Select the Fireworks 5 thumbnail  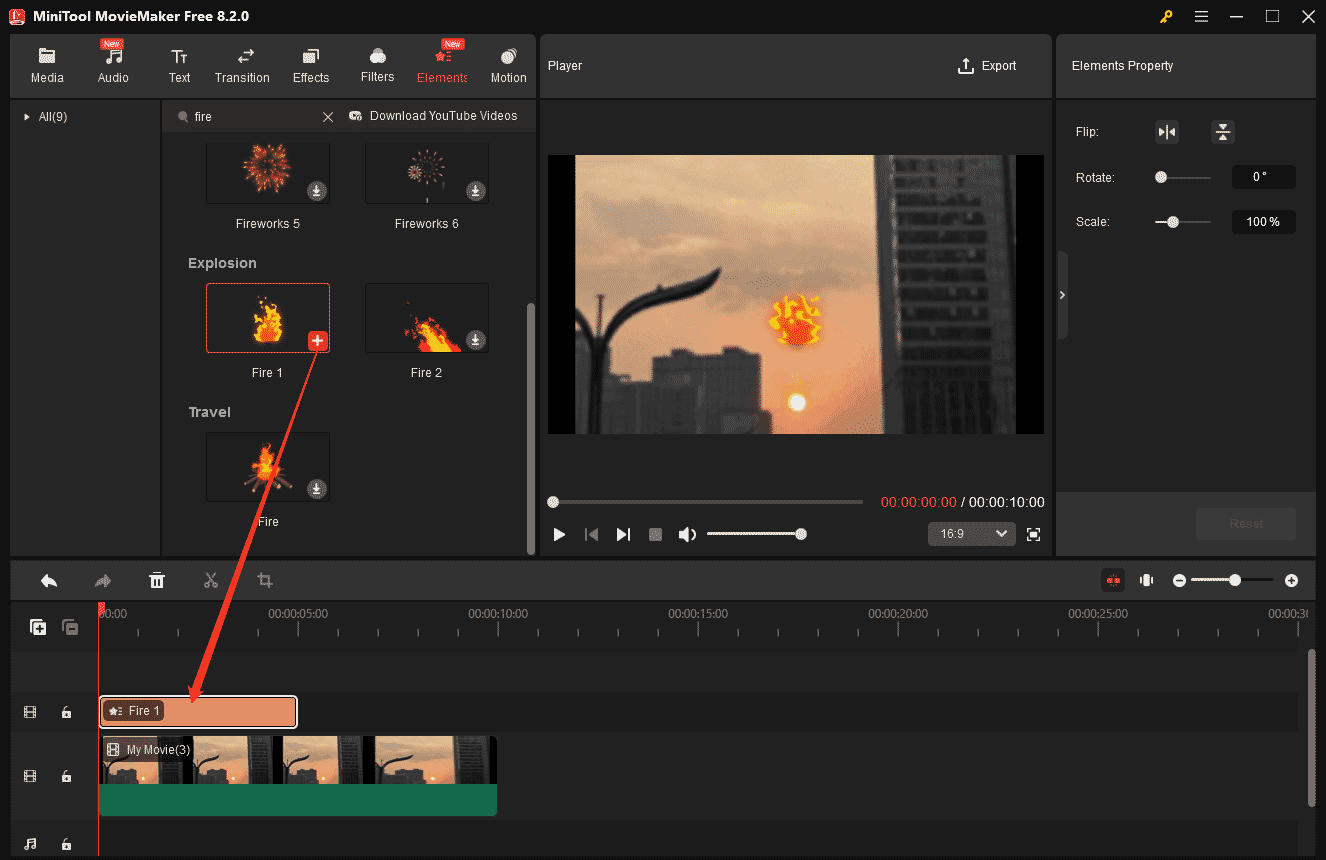coord(268,174)
